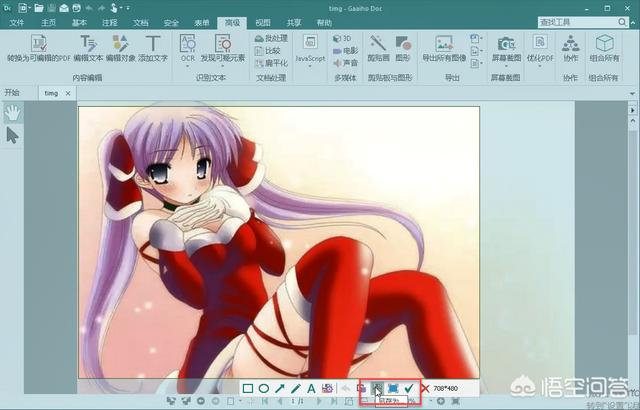Open folder icon in quick access toolbar
This screenshot has height=410, width=640.
(x=38, y=8)
